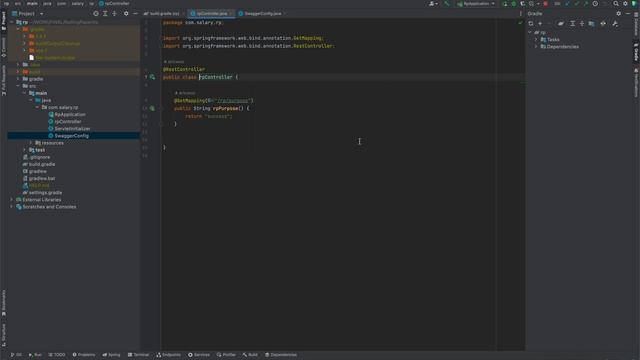Toggle the Project tool window stripe button

(4, 20)
